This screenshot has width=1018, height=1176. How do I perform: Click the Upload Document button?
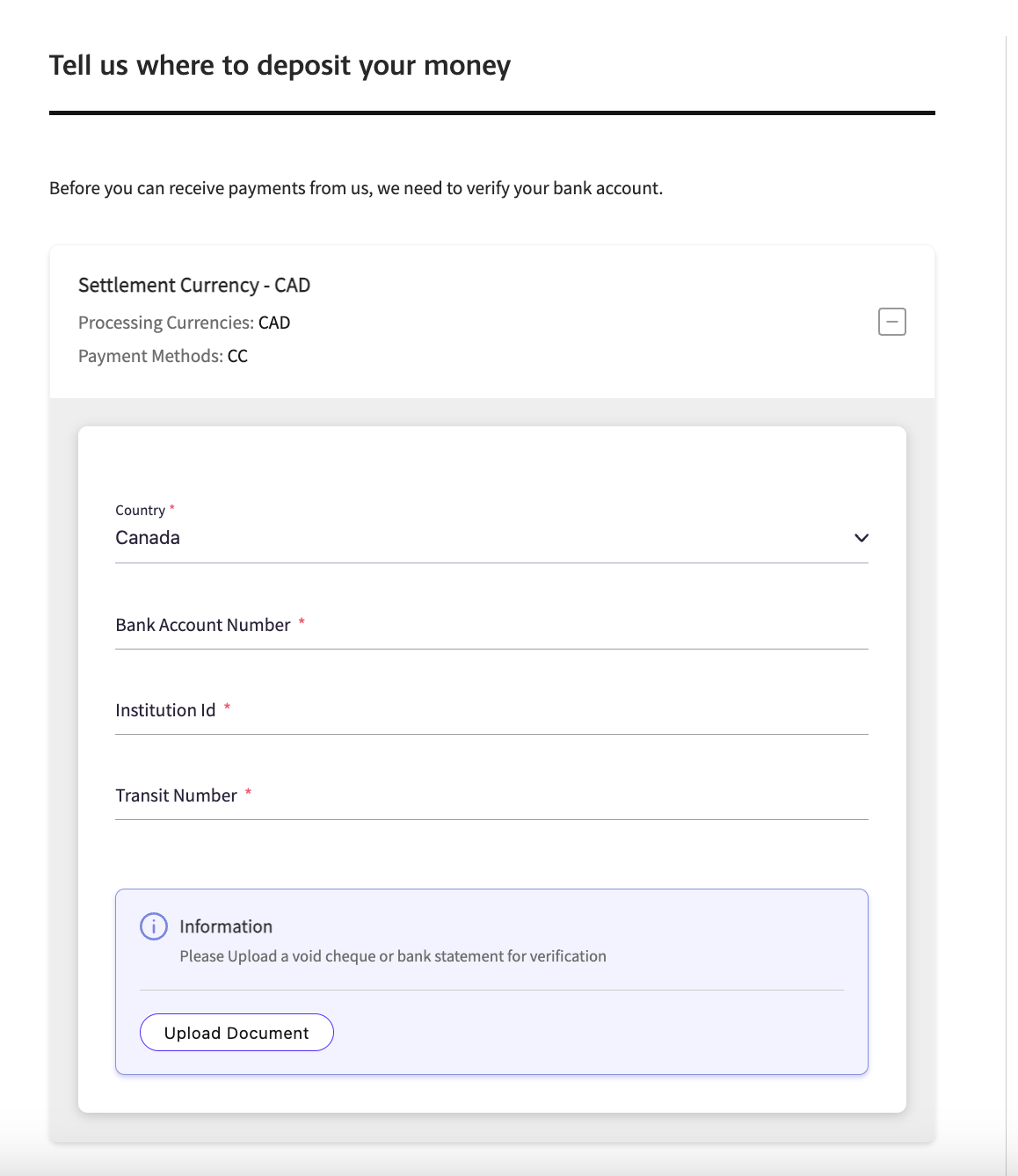pos(236,1032)
